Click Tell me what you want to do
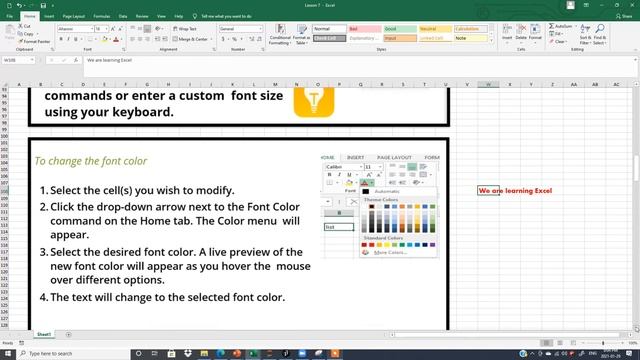The width and height of the screenshot is (640, 360). (x=222, y=16)
